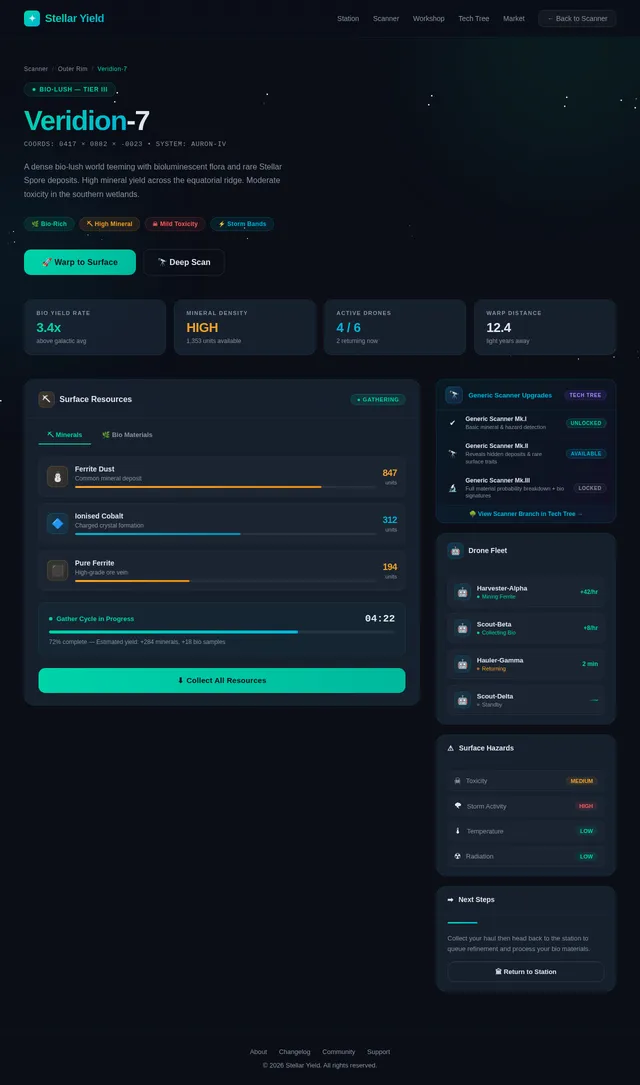640x1085 pixels.
Task: Toggle the Bio-Rich trait tag
Action: pyautogui.click(x=49, y=224)
